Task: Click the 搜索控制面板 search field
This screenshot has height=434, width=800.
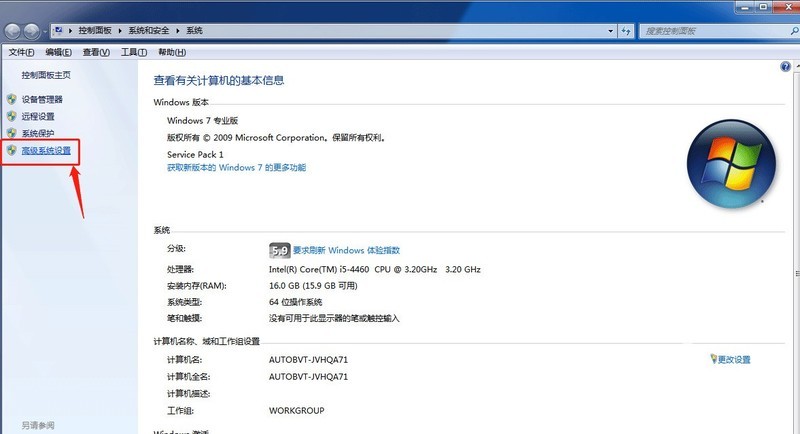Action: [x=710, y=31]
